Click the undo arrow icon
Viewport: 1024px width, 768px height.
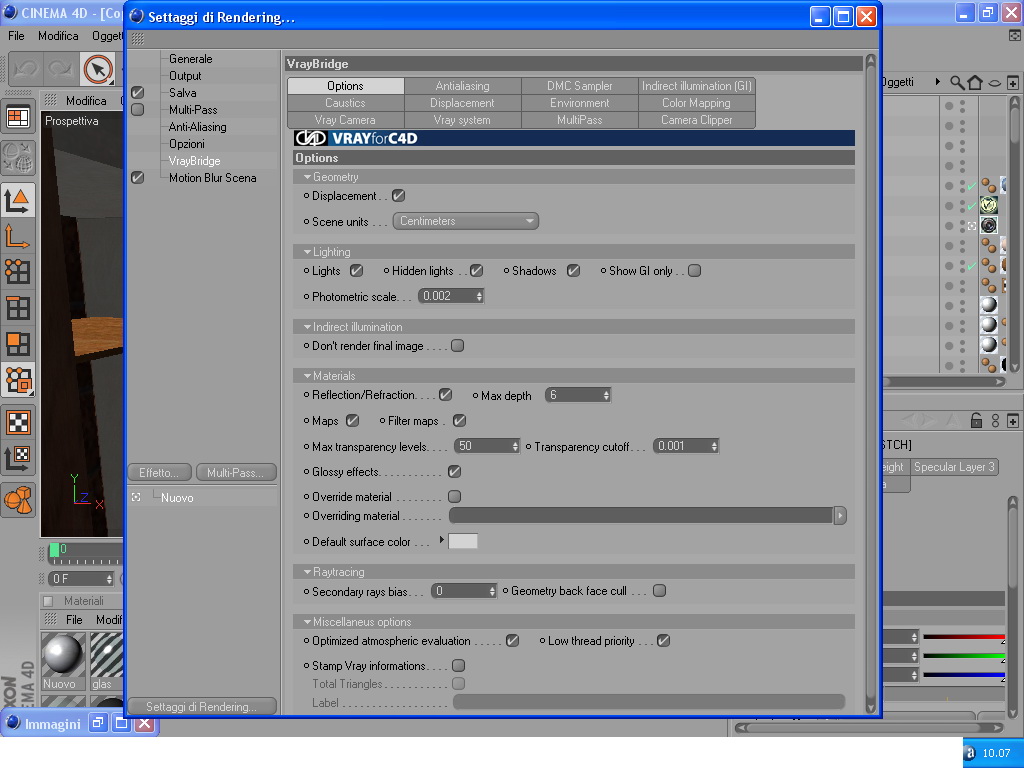point(26,69)
